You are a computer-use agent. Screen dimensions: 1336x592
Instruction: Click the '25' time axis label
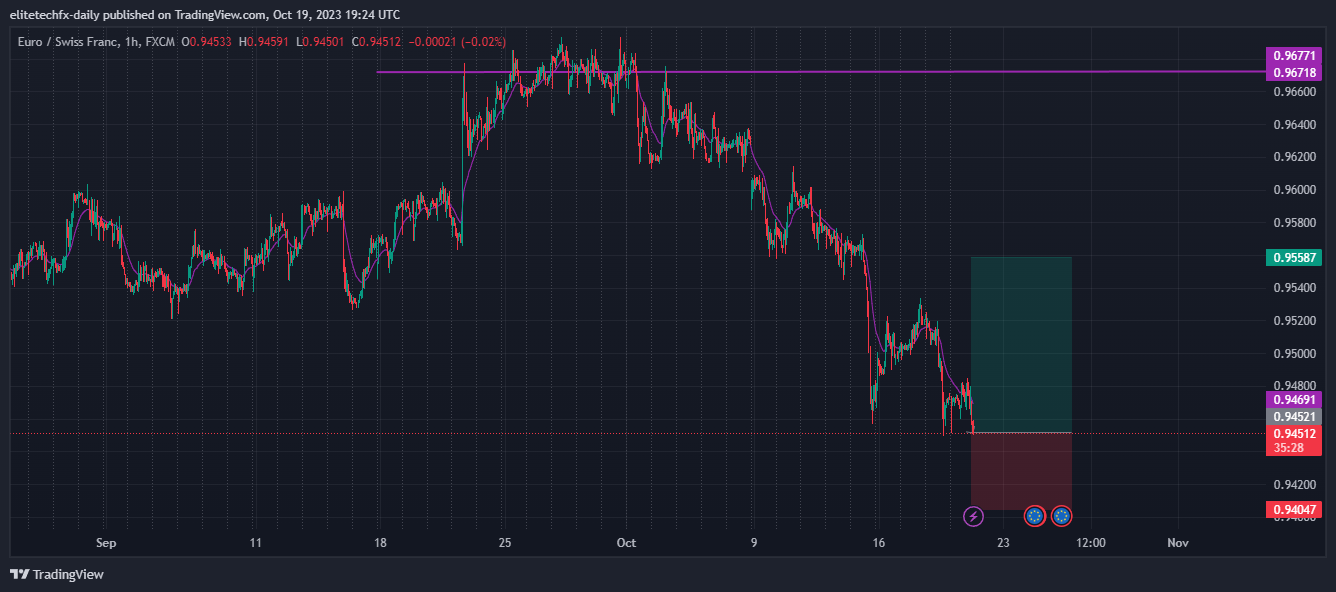pyautogui.click(x=504, y=543)
